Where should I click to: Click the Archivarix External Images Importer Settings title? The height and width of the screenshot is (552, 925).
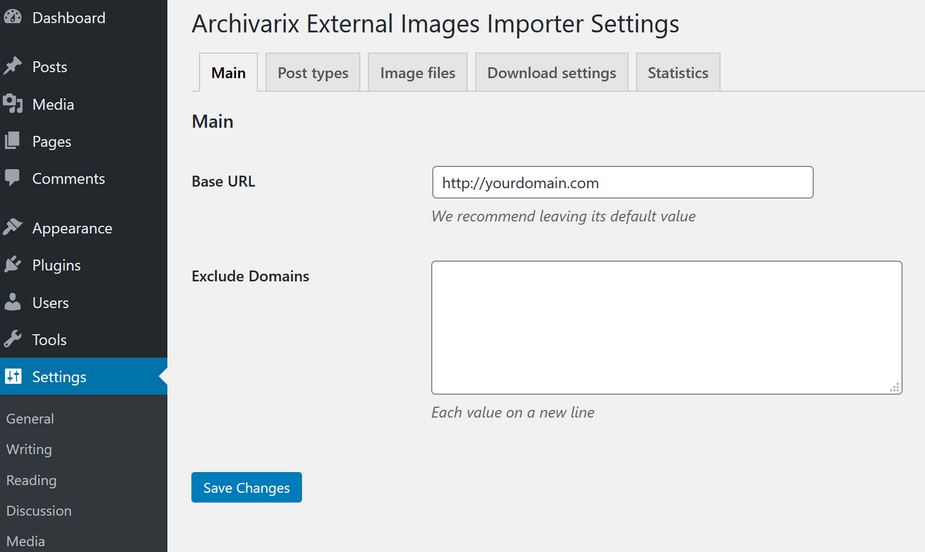[435, 24]
